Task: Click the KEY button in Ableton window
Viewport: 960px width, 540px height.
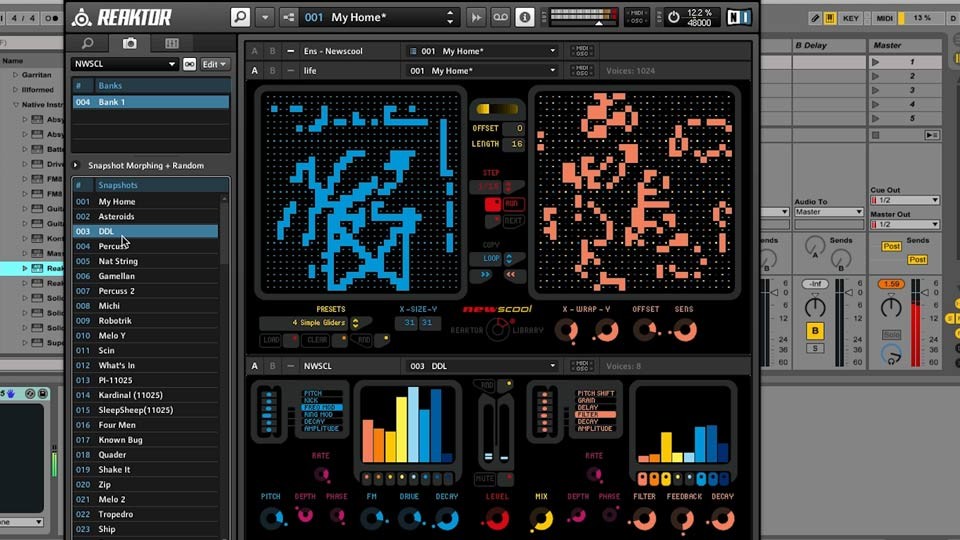Action: pyautogui.click(x=850, y=18)
